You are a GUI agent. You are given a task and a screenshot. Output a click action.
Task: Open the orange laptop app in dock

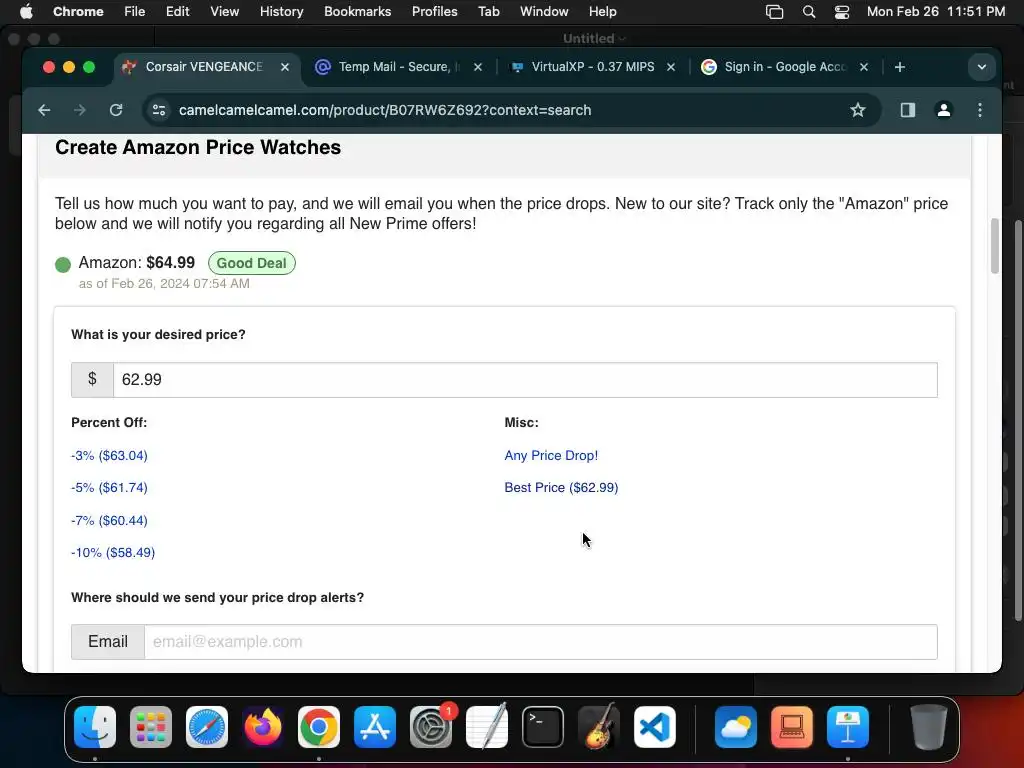tap(792, 727)
